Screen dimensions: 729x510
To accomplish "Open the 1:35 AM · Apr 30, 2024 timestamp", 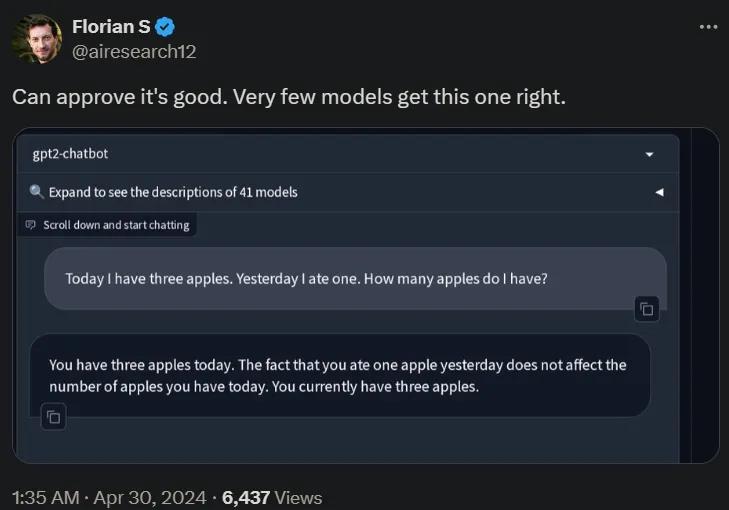I will coord(109,497).
